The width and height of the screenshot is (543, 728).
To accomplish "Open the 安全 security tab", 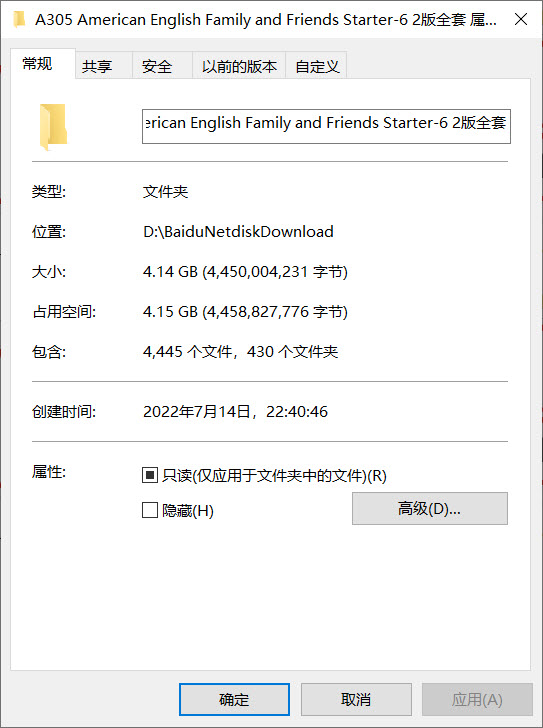I will 157,66.
